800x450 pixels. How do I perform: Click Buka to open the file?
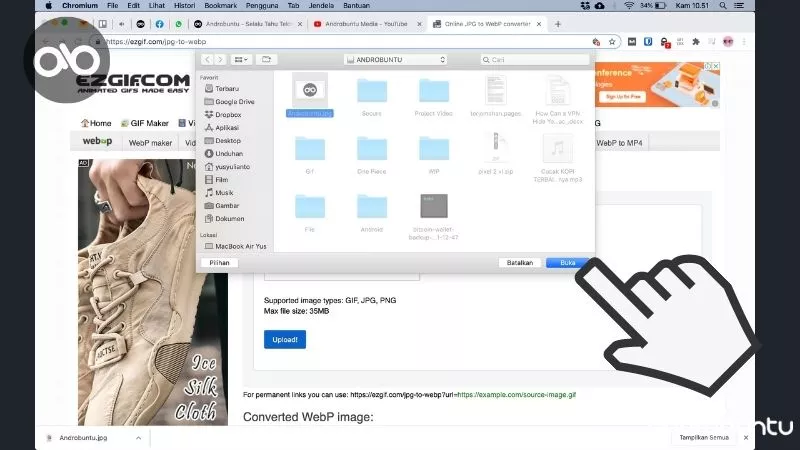(x=567, y=263)
